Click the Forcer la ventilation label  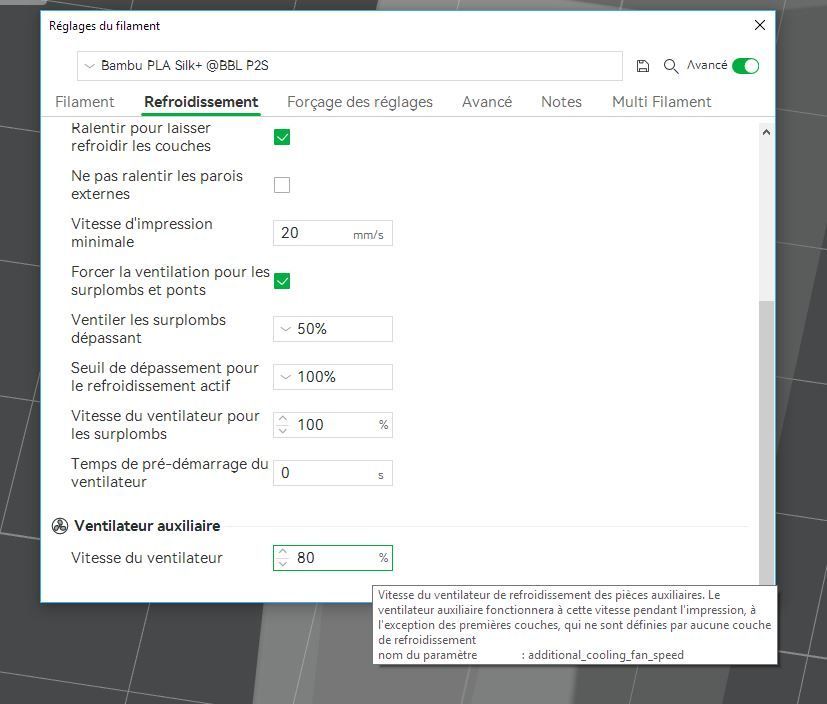(x=170, y=281)
